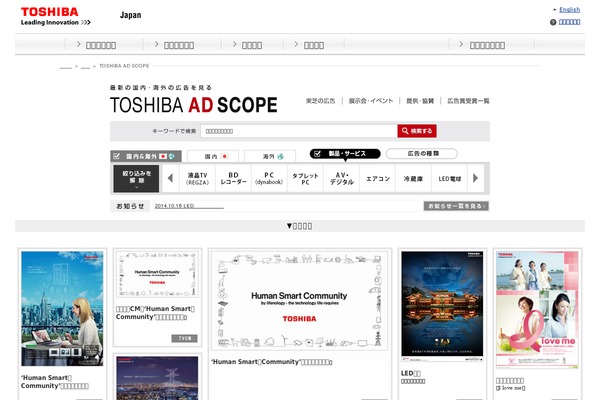Show more product categories with right arrow
This screenshot has height=400, width=600.
pyautogui.click(x=476, y=178)
